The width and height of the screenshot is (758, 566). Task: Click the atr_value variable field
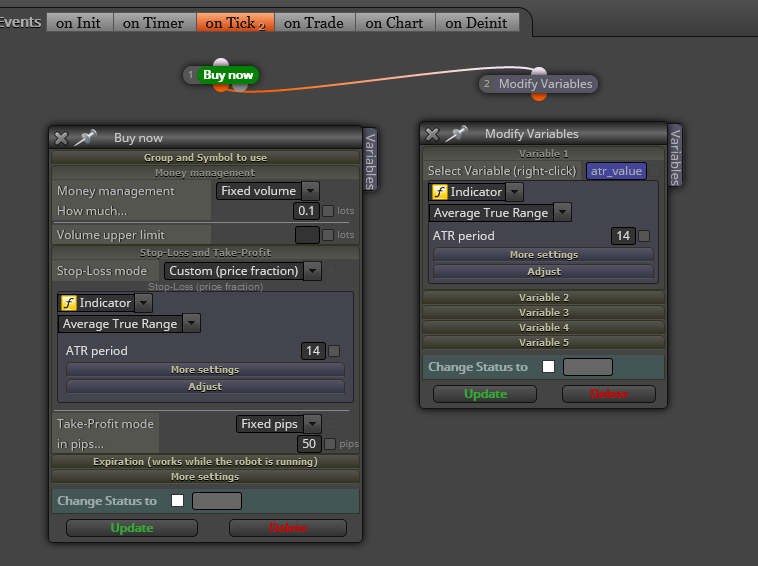(x=616, y=171)
